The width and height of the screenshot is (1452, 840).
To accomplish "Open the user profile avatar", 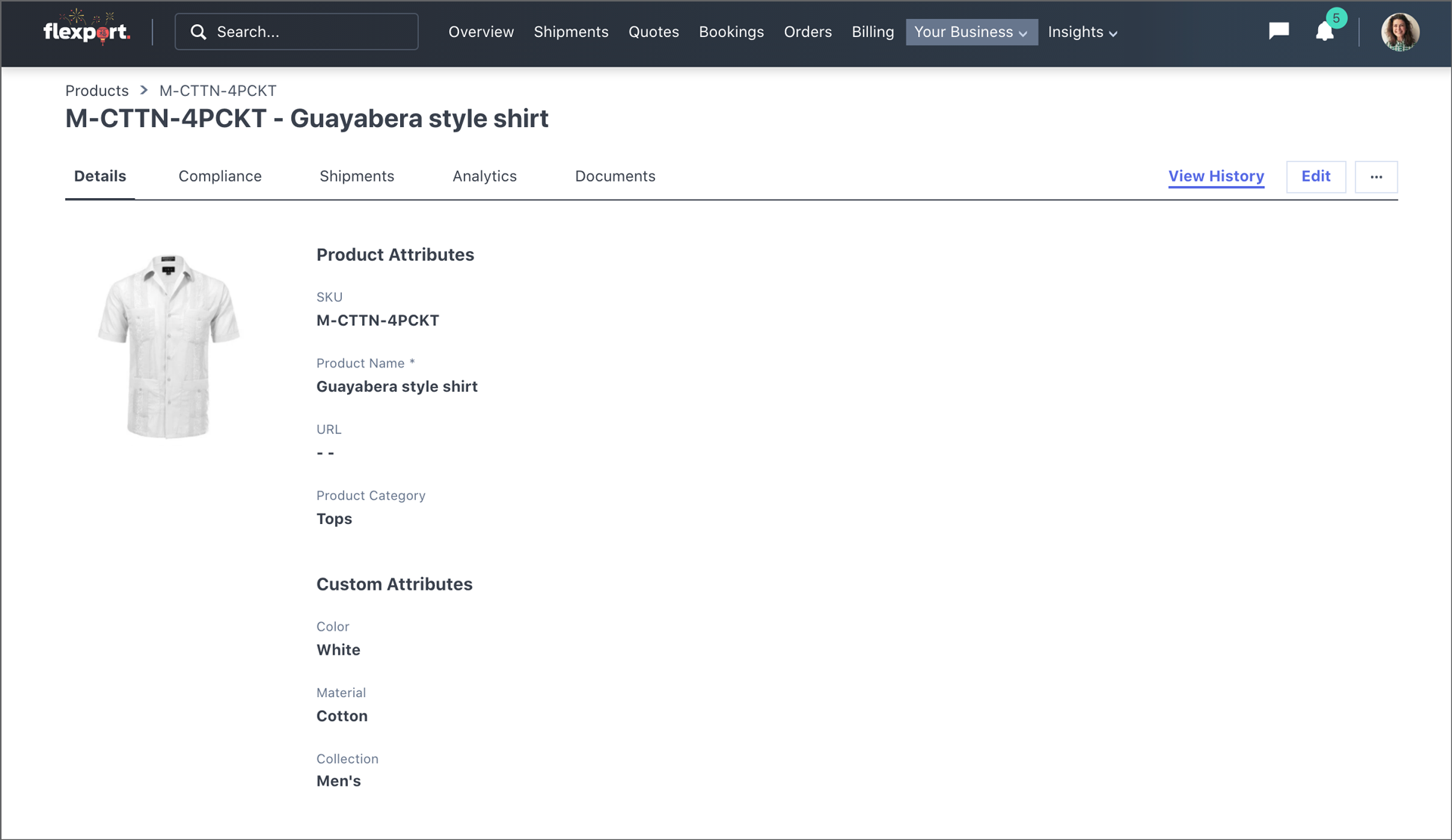I will (1399, 32).
